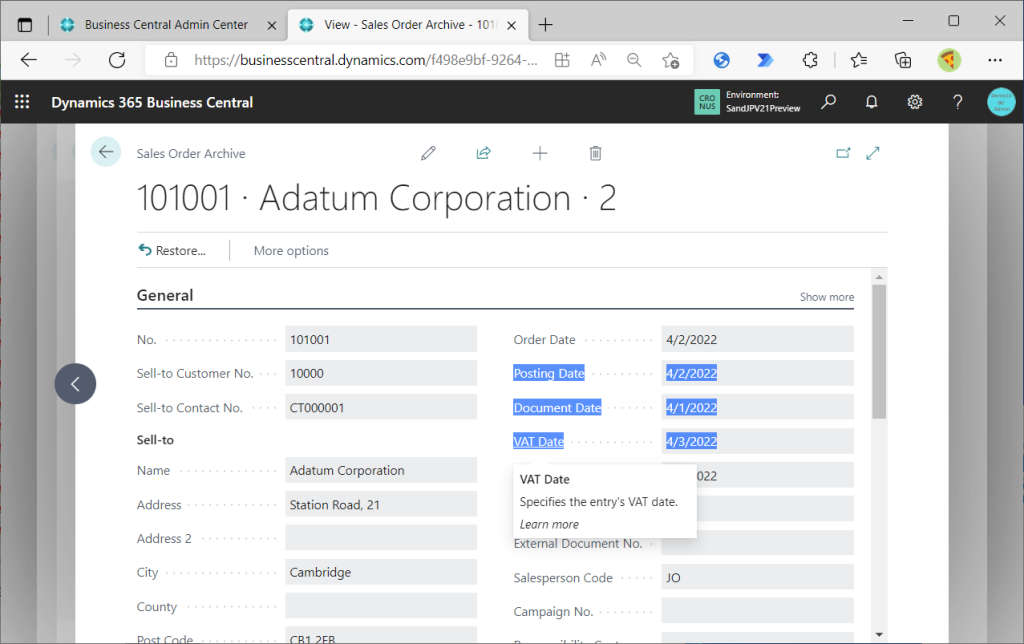Click Show more in General section
This screenshot has width=1024, height=644.
pyautogui.click(x=827, y=297)
